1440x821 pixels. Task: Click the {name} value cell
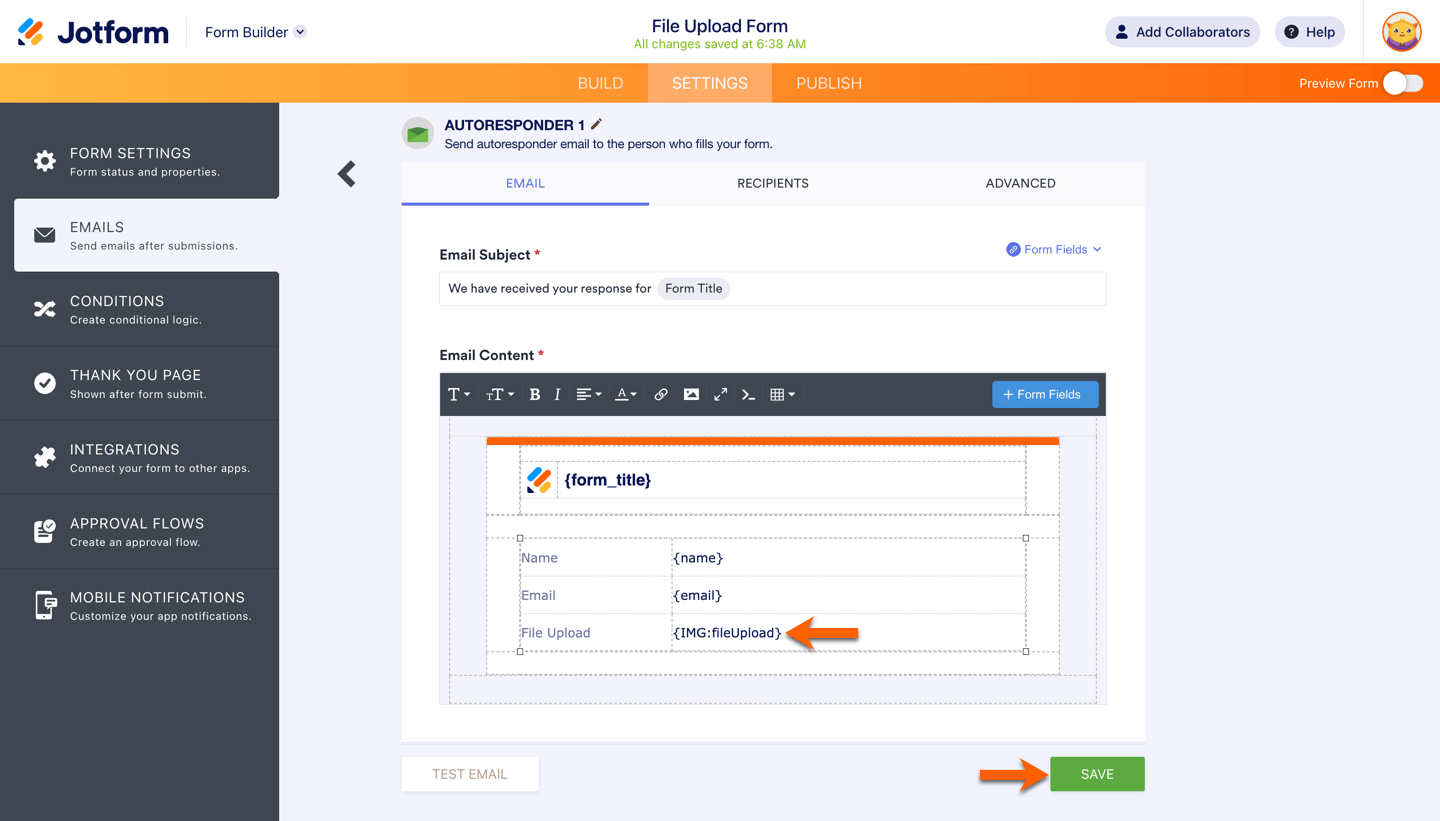849,558
